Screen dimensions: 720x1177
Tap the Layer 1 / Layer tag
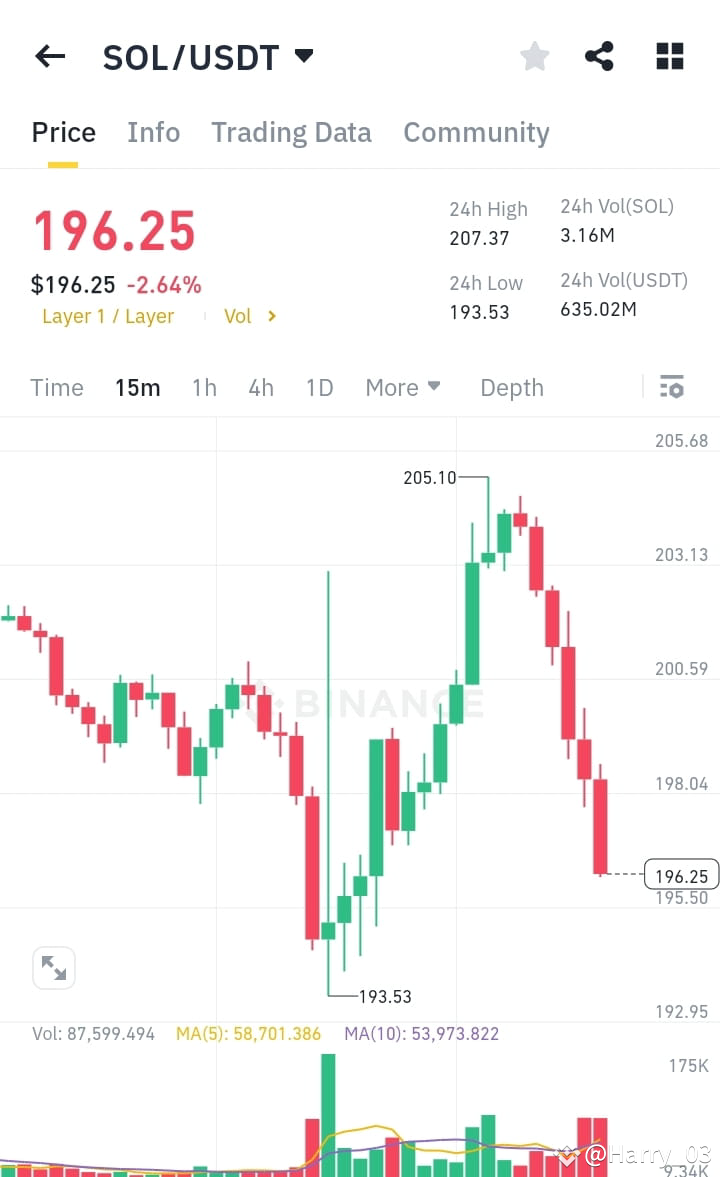107,316
